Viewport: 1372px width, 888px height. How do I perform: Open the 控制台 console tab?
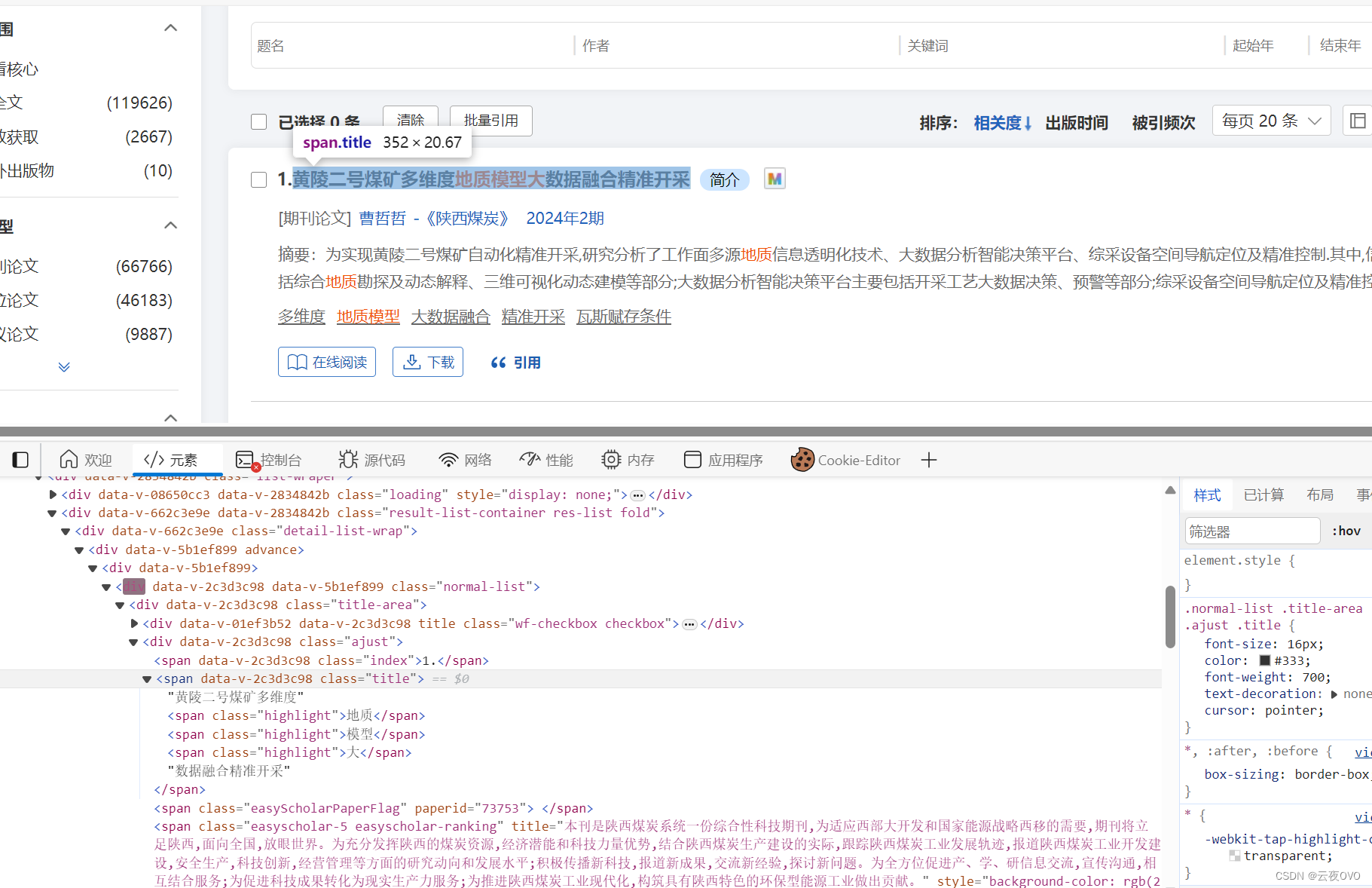tap(269, 460)
